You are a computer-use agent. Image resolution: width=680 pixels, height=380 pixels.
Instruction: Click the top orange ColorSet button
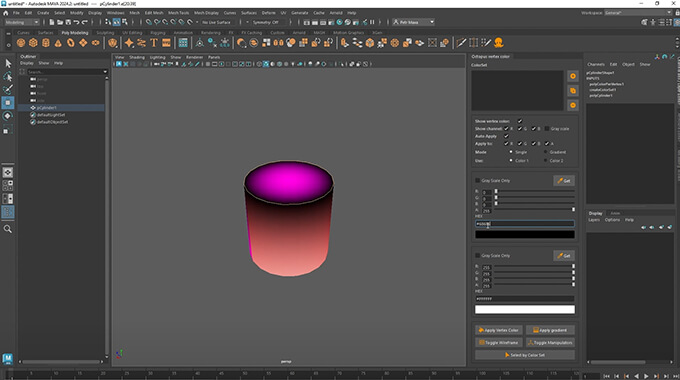click(x=573, y=76)
